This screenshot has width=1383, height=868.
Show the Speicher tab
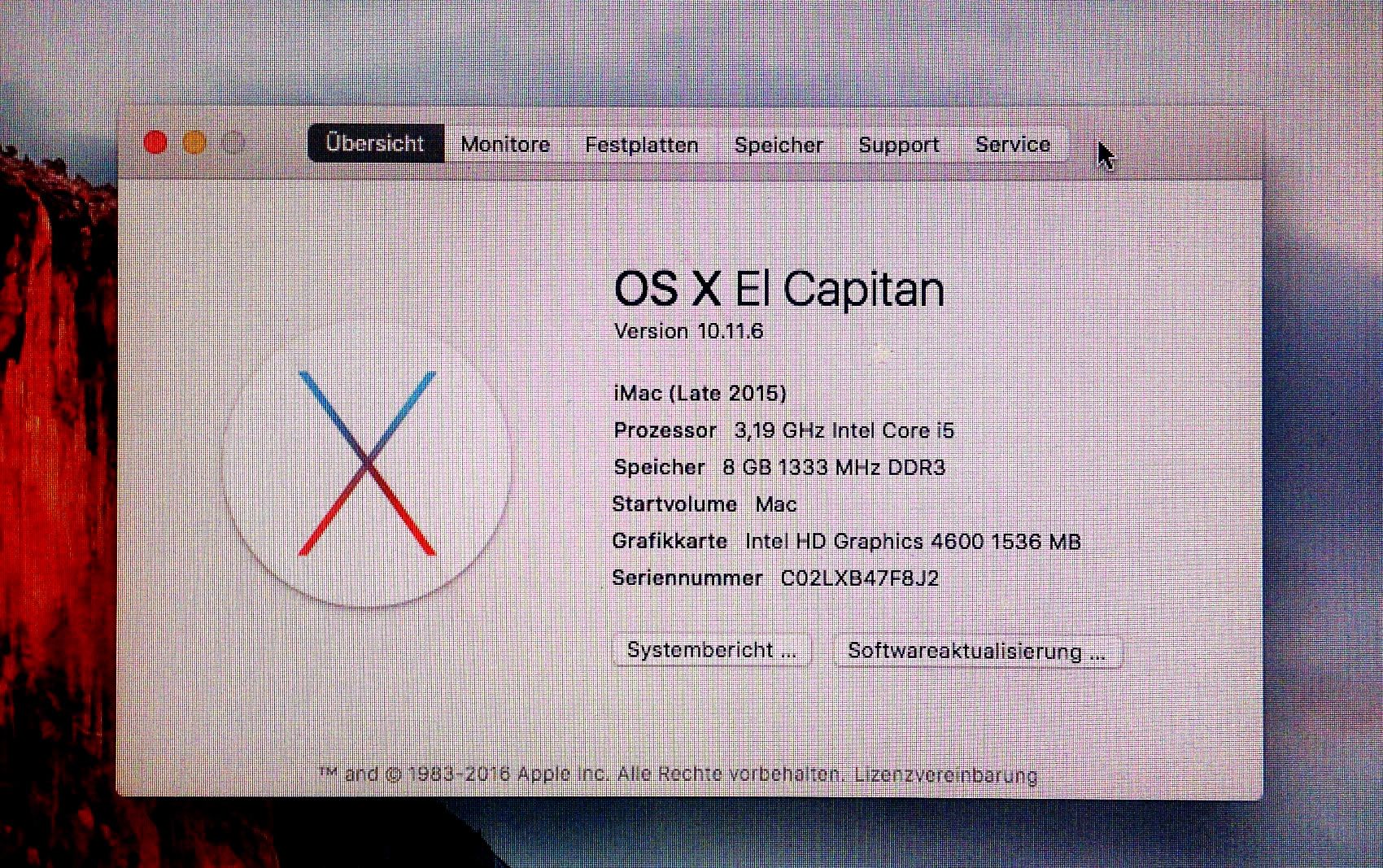(x=779, y=145)
